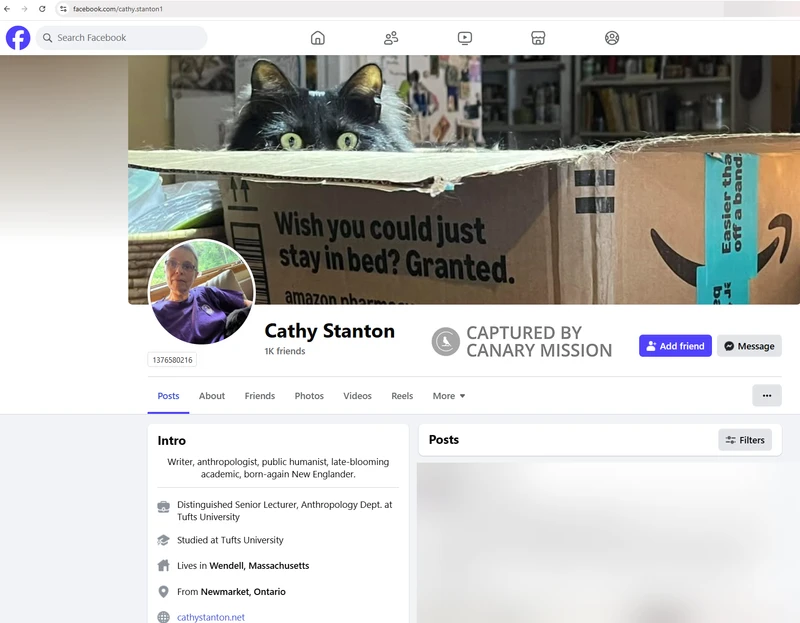The width and height of the screenshot is (800, 623).
Task: Expand the More dropdown tab
Action: tap(449, 396)
